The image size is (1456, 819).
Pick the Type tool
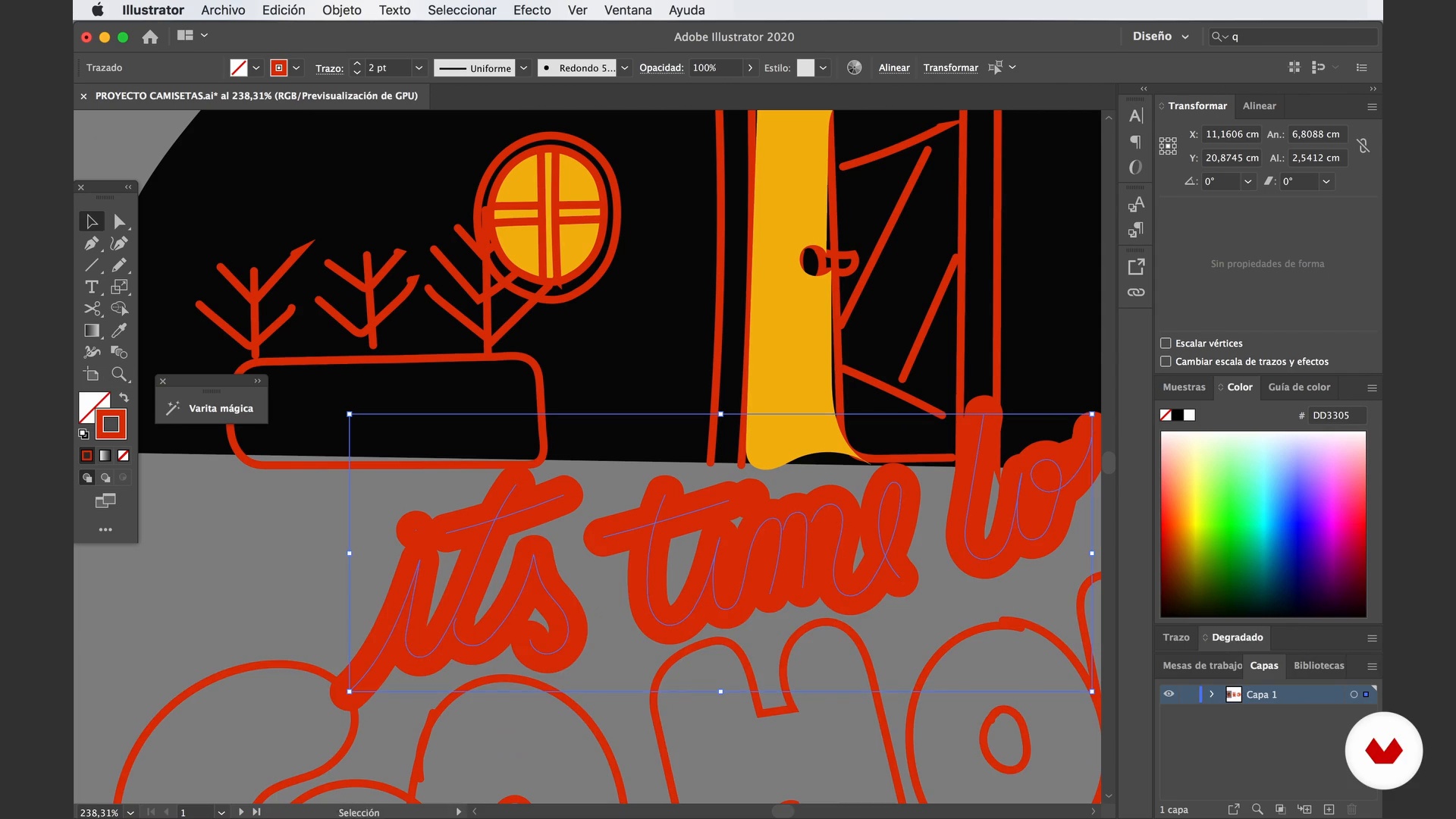(92, 287)
